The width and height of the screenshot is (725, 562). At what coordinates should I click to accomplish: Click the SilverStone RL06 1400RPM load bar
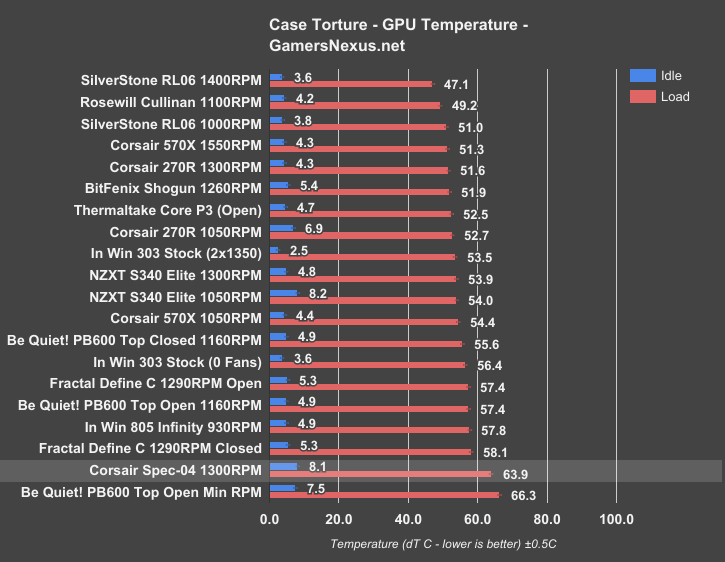[x=350, y=84]
